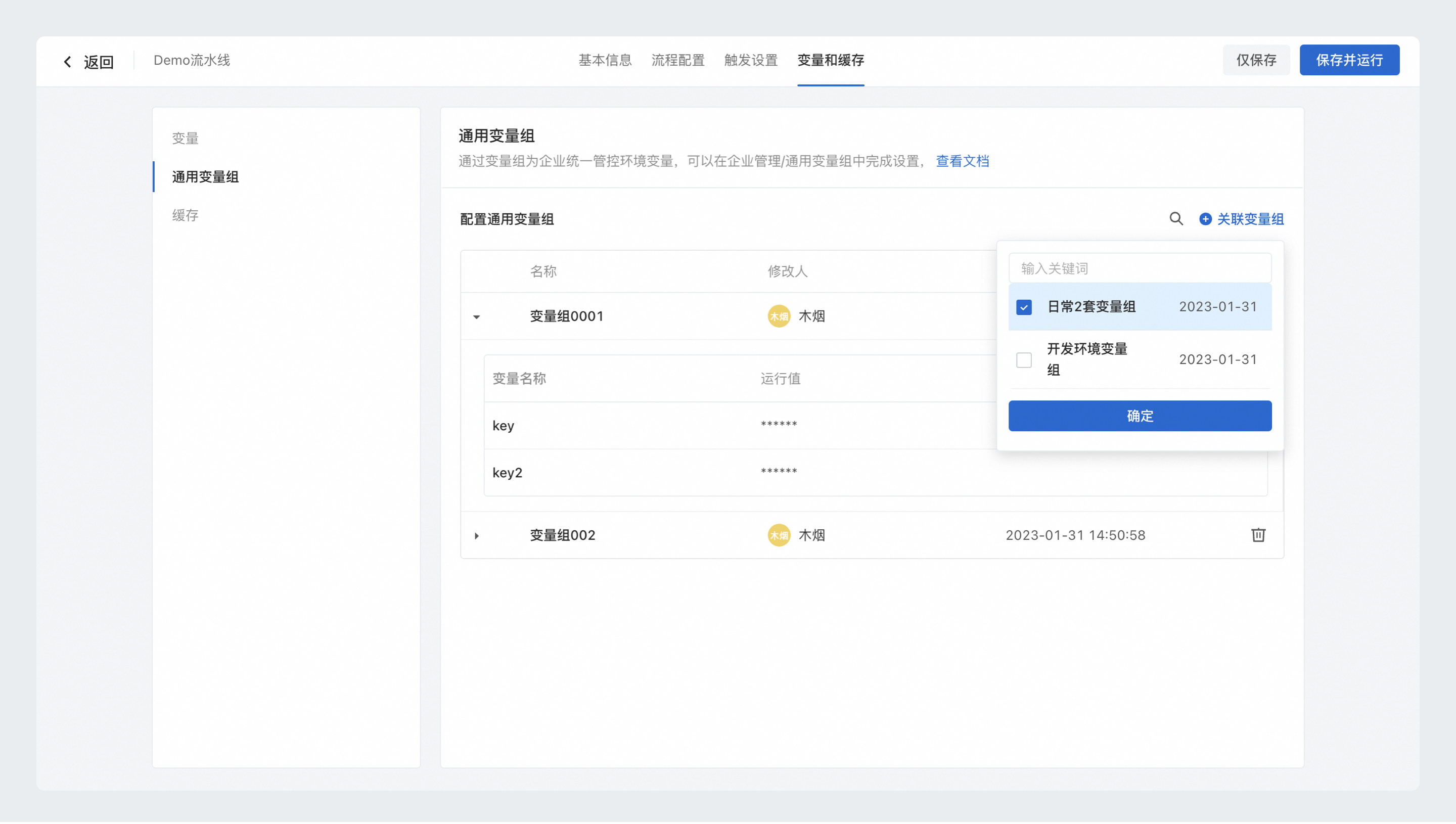
Task: Go to 触发设置 tab
Action: click(x=750, y=61)
